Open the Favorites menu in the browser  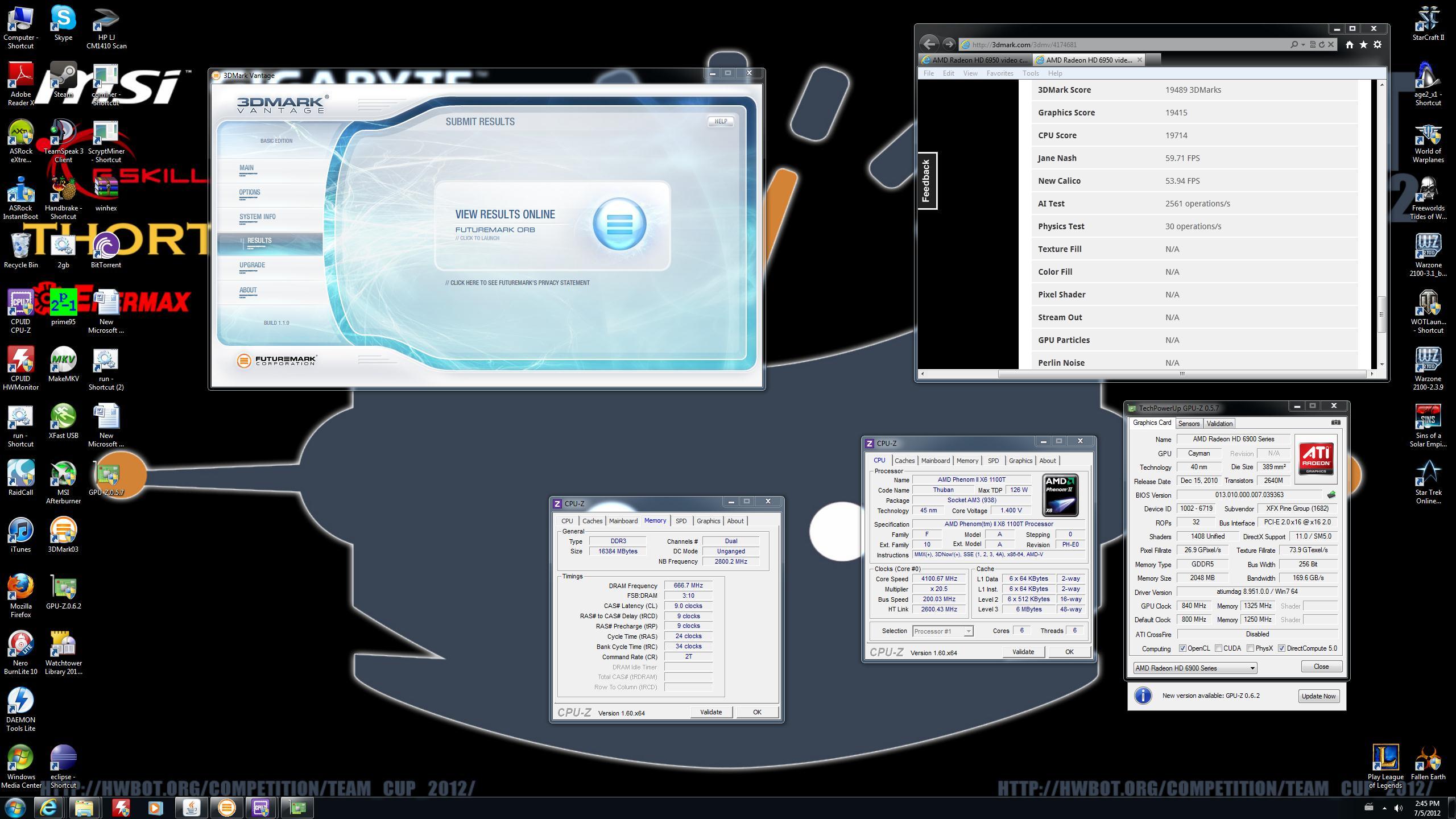999,73
